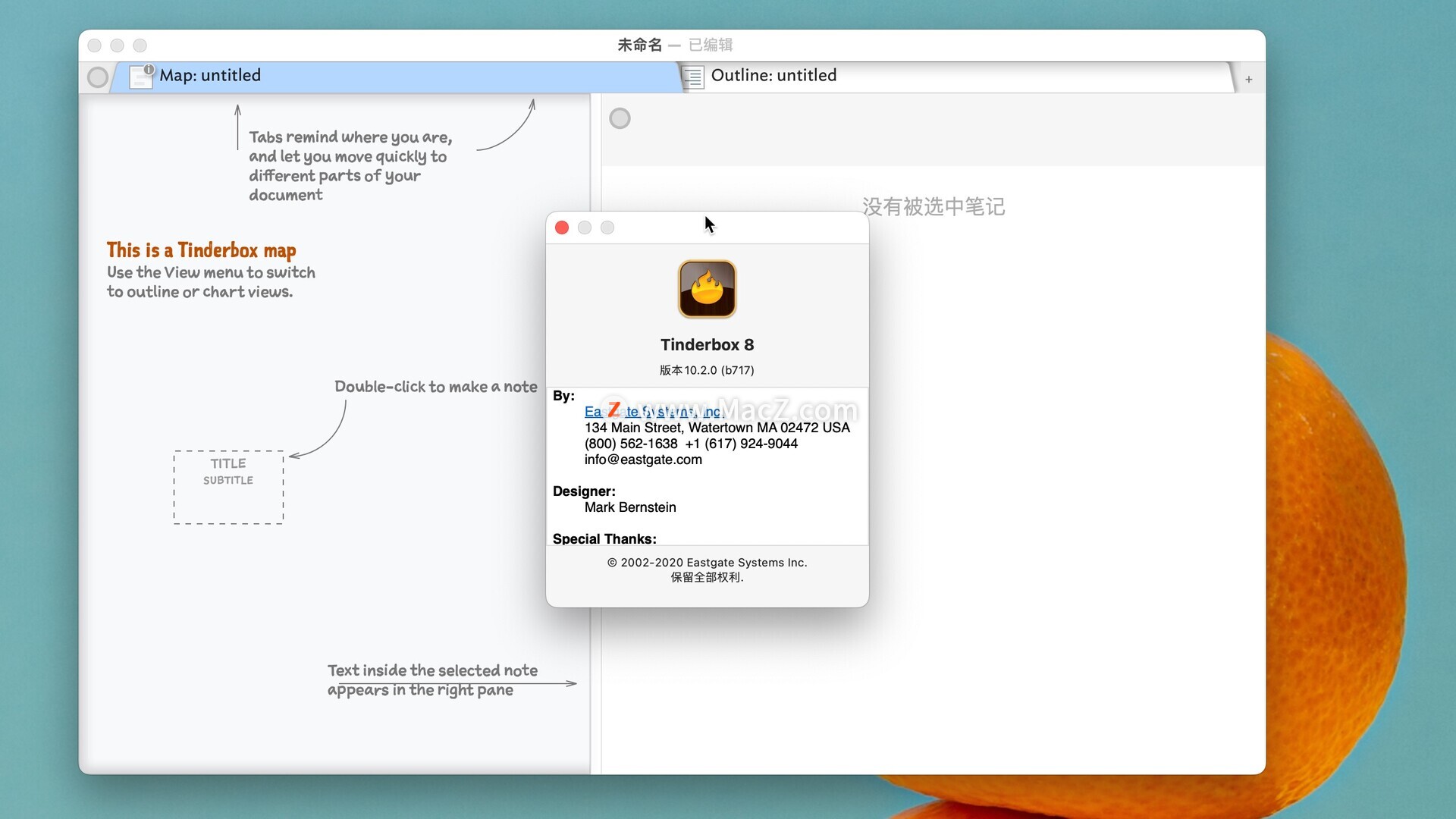Click the '没有被选中笔记' placeholder text

[x=934, y=206]
